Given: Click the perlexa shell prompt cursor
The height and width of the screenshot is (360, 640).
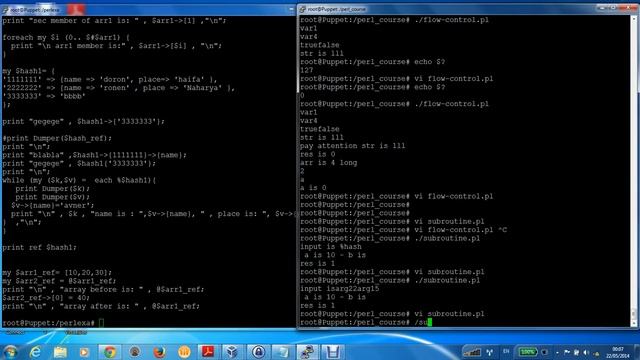Looking at the screenshot, I should tap(101, 323).
